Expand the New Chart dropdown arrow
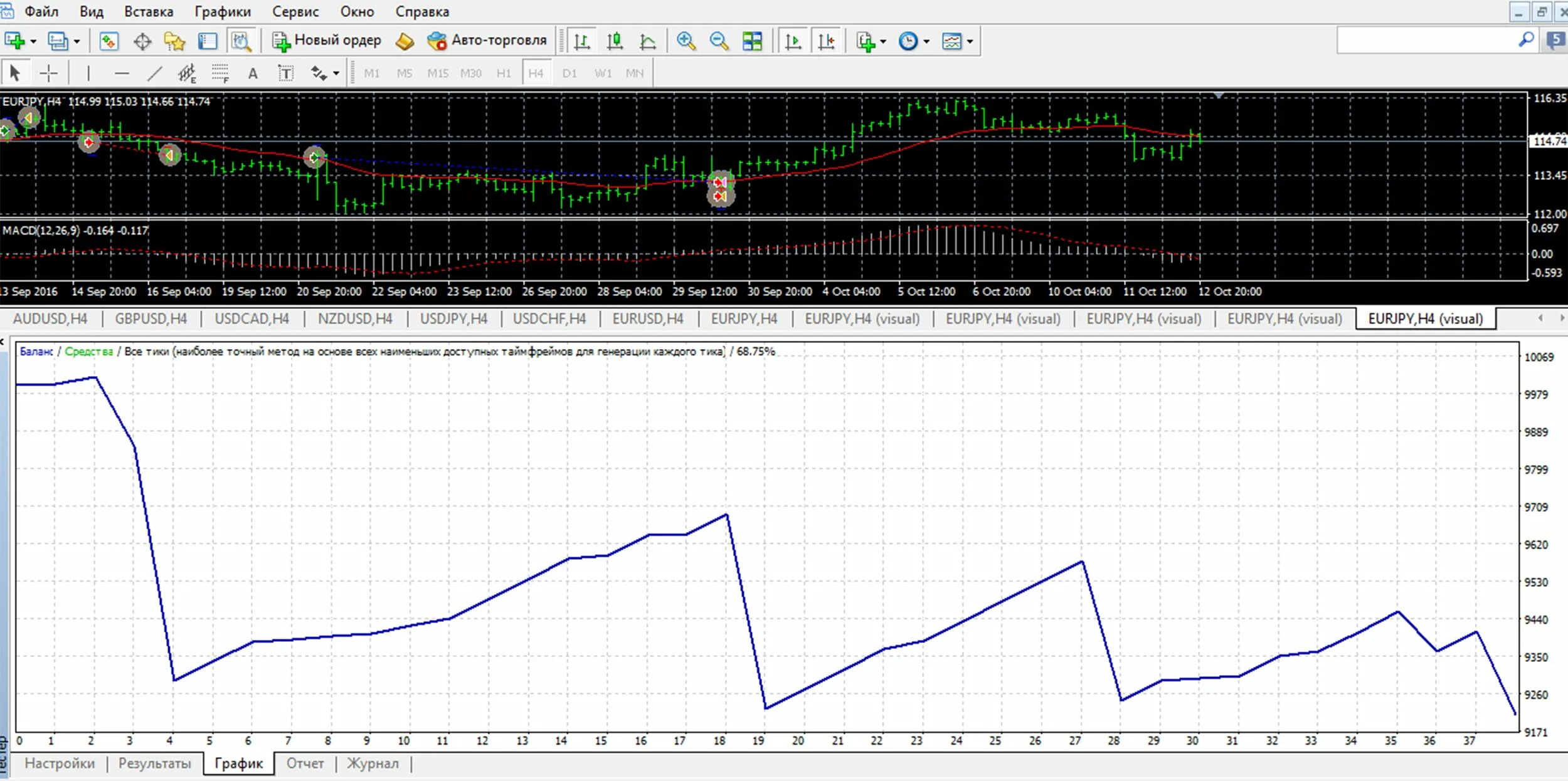Image resolution: width=1568 pixels, height=781 pixels. pyautogui.click(x=33, y=41)
